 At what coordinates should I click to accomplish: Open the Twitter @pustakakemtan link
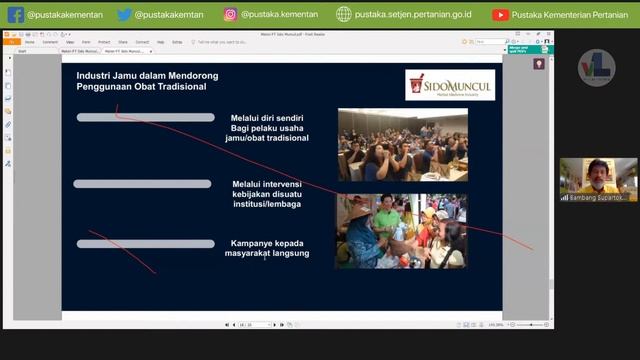click(160, 15)
